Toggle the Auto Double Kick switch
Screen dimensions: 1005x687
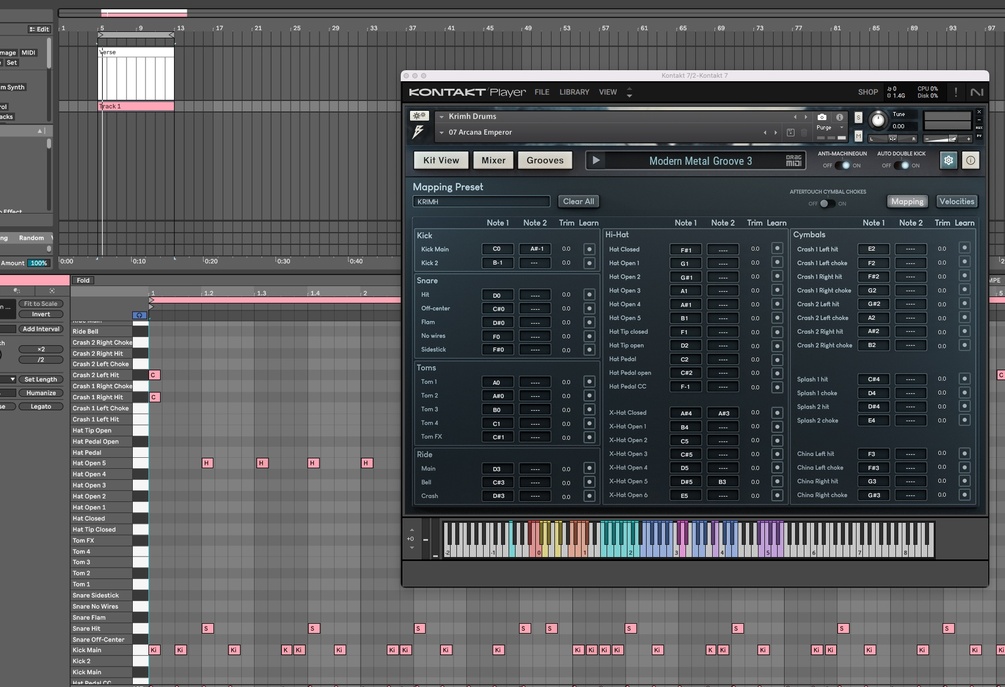[901, 165]
